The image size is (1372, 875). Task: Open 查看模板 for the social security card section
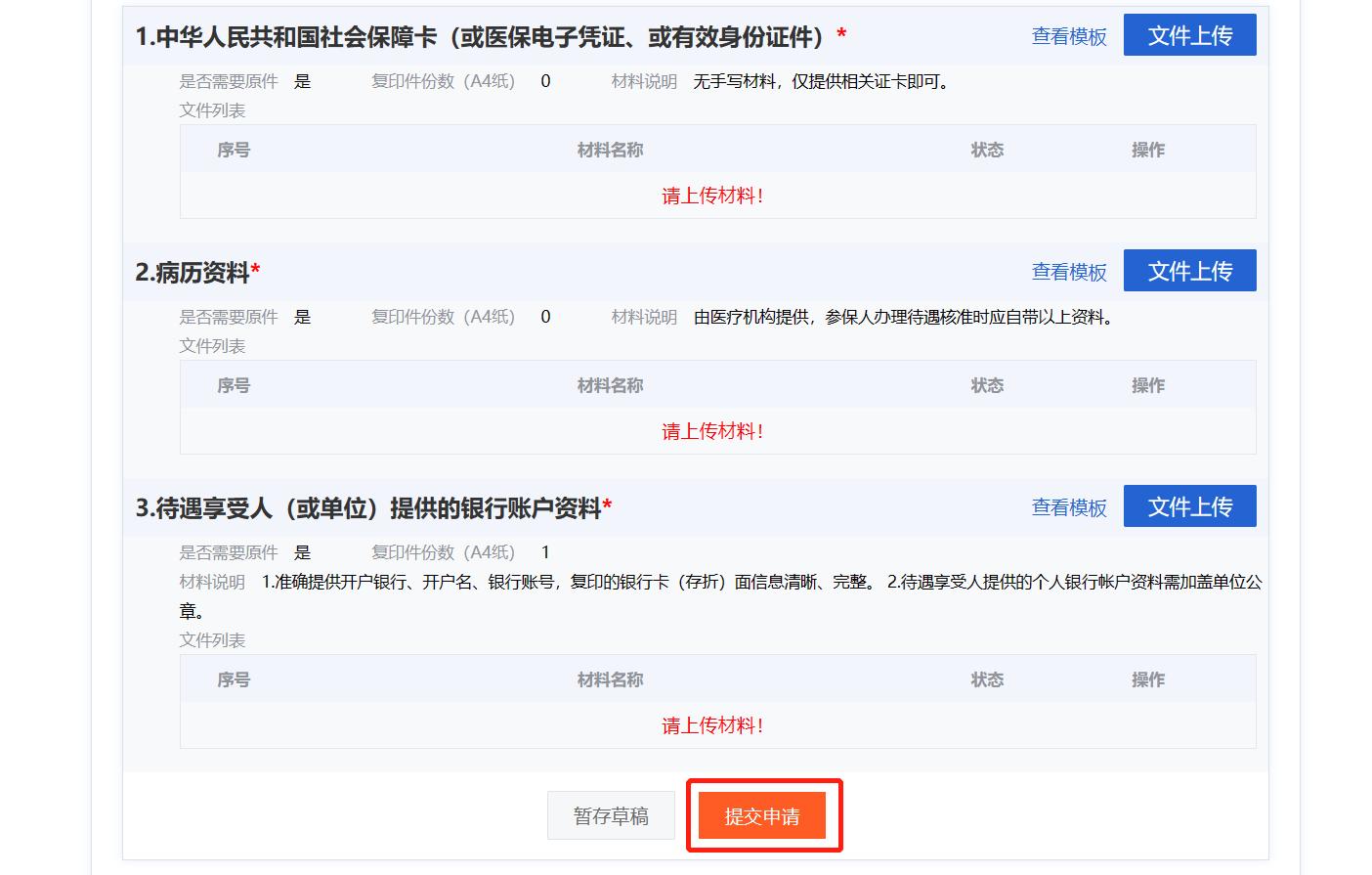(1069, 36)
